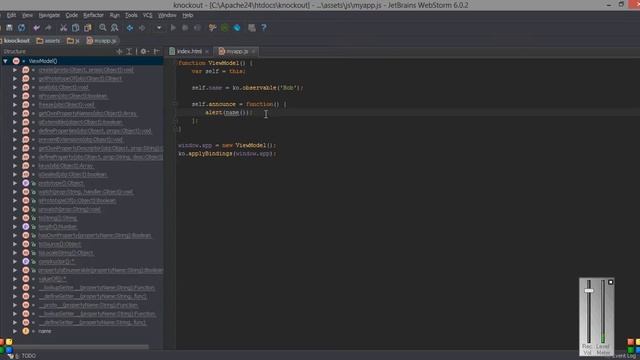Close the index.html tab
The image size is (640, 360).
click(207, 52)
